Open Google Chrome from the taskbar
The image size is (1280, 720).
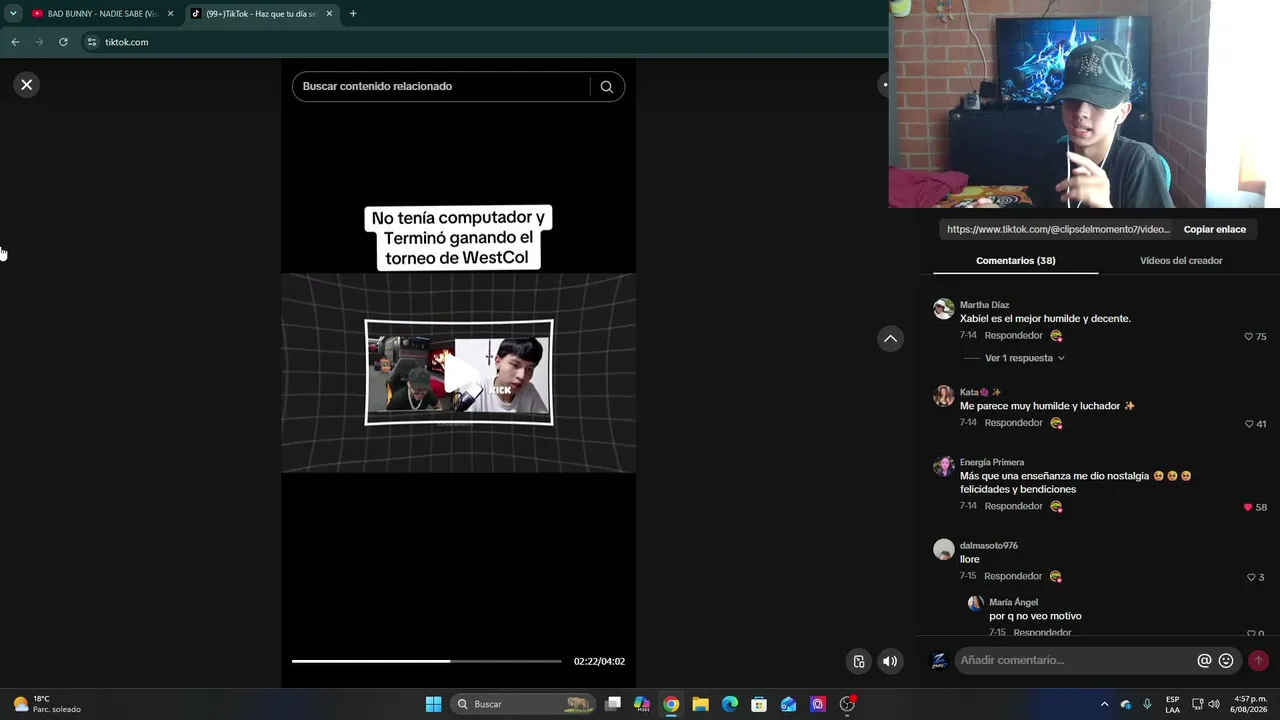tap(671, 704)
